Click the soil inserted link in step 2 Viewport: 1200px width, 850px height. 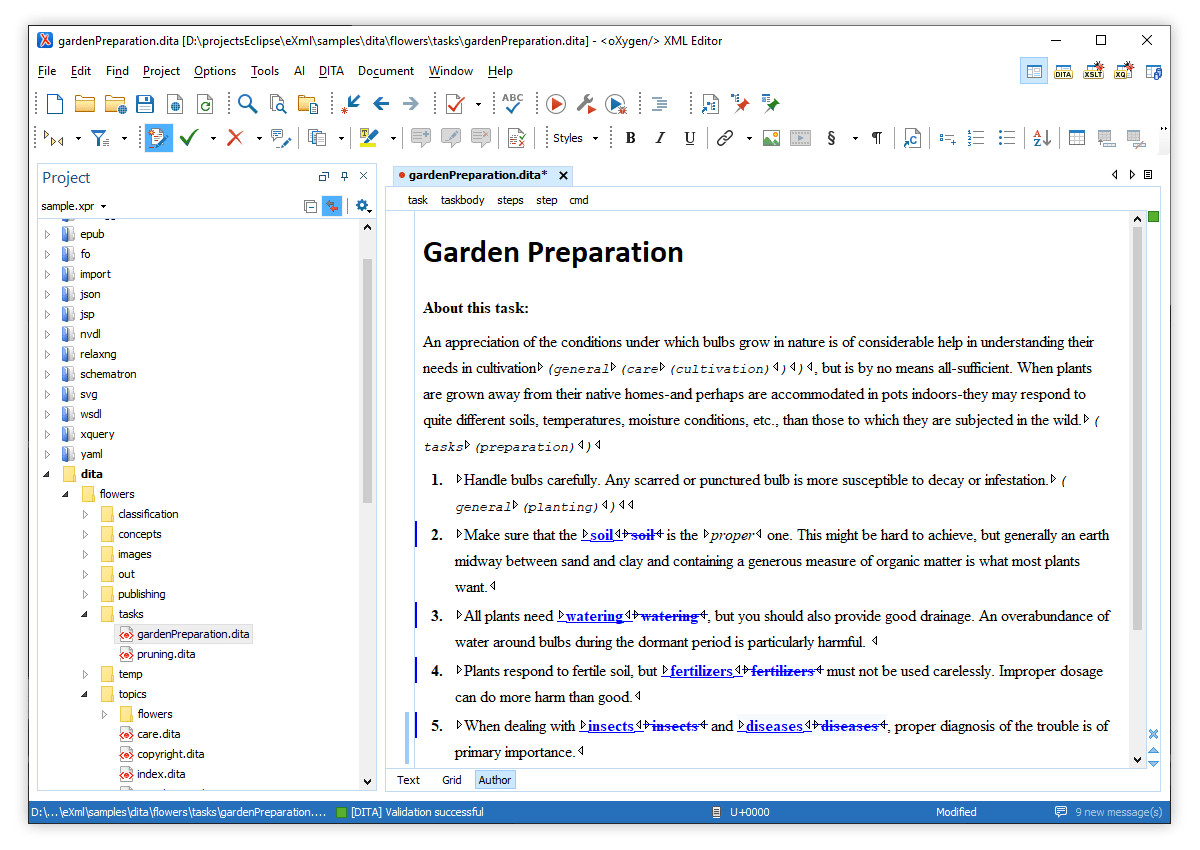(601, 535)
